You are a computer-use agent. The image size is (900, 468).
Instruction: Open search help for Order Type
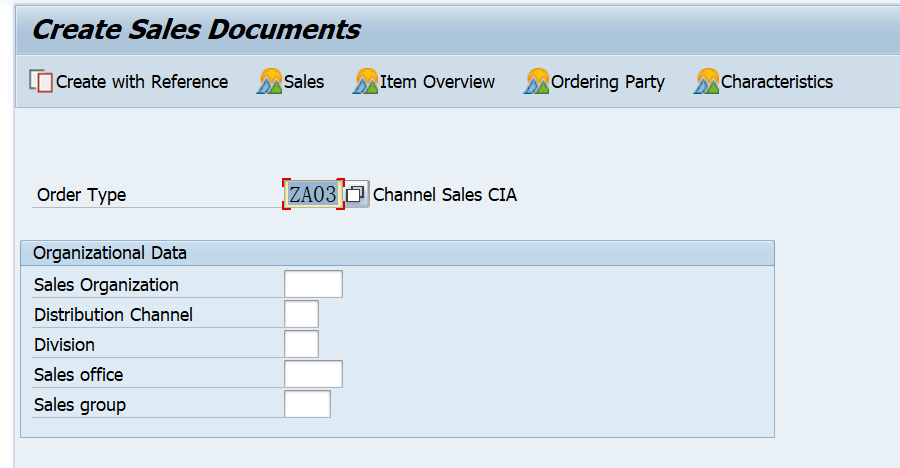click(357, 194)
